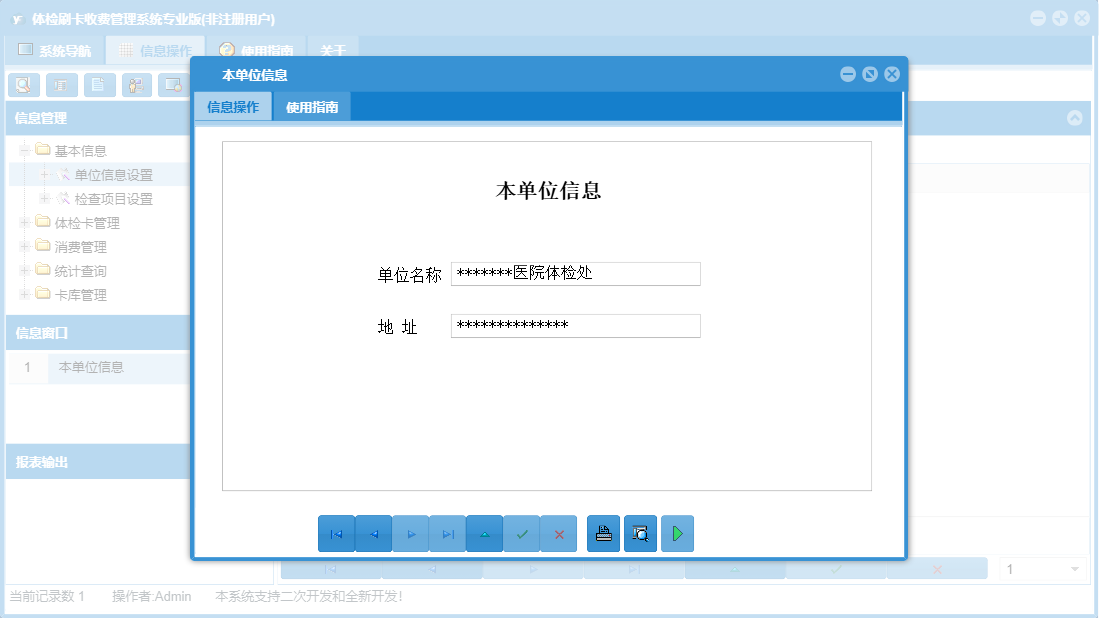Click the print icon in the dialog
The width and height of the screenshot is (1099, 618).
(x=603, y=533)
